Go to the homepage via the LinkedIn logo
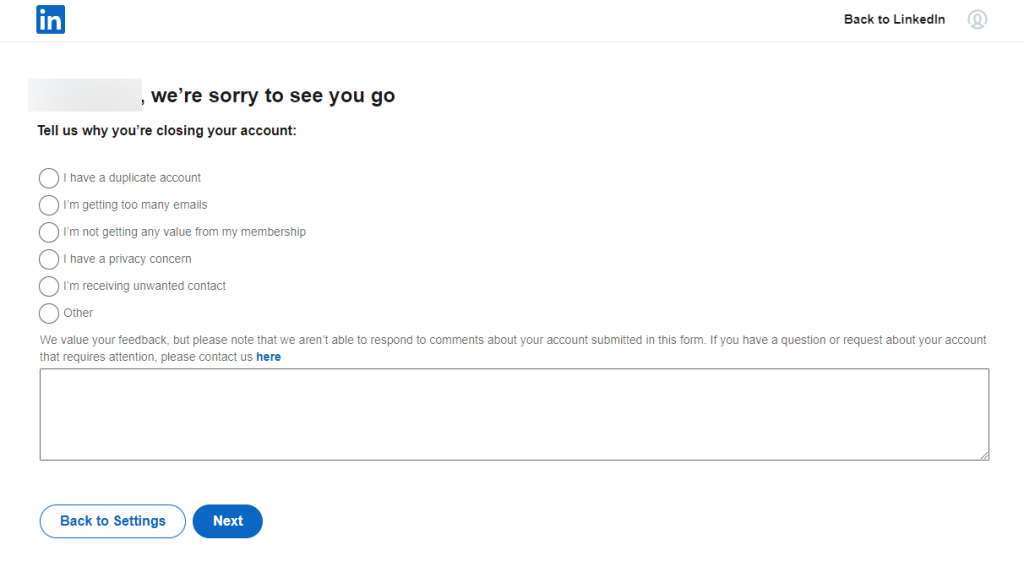1024x578 pixels. click(x=50, y=19)
